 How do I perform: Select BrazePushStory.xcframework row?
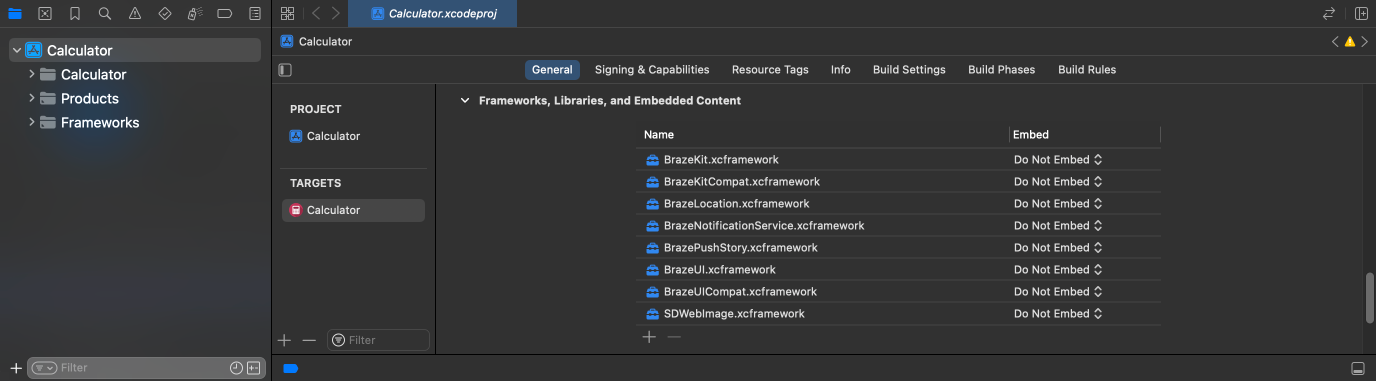coord(898,248)
